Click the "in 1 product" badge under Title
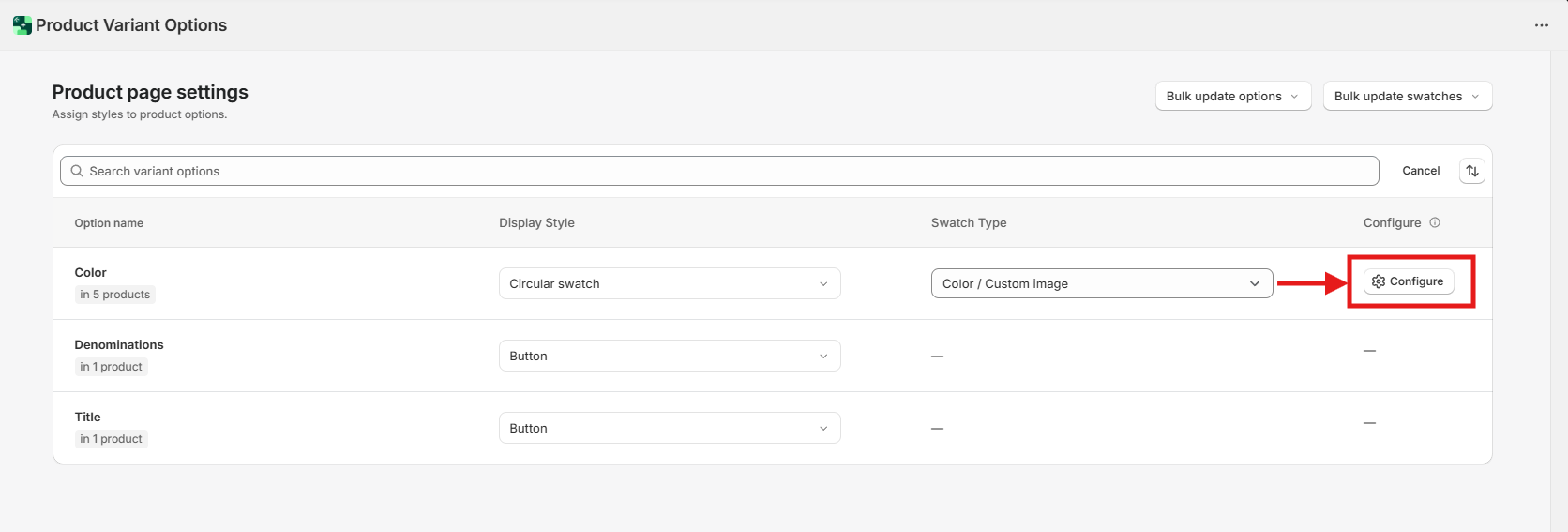The height and width of the screenshot is (532, 1568). pos(111,439)
